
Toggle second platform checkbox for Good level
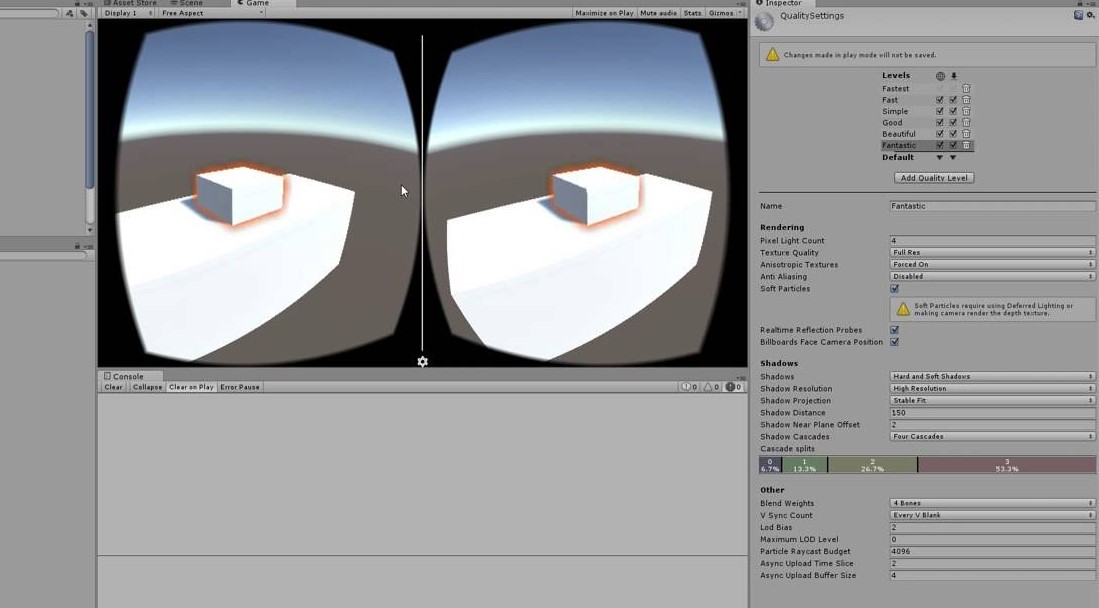click(x=953, y=122)
